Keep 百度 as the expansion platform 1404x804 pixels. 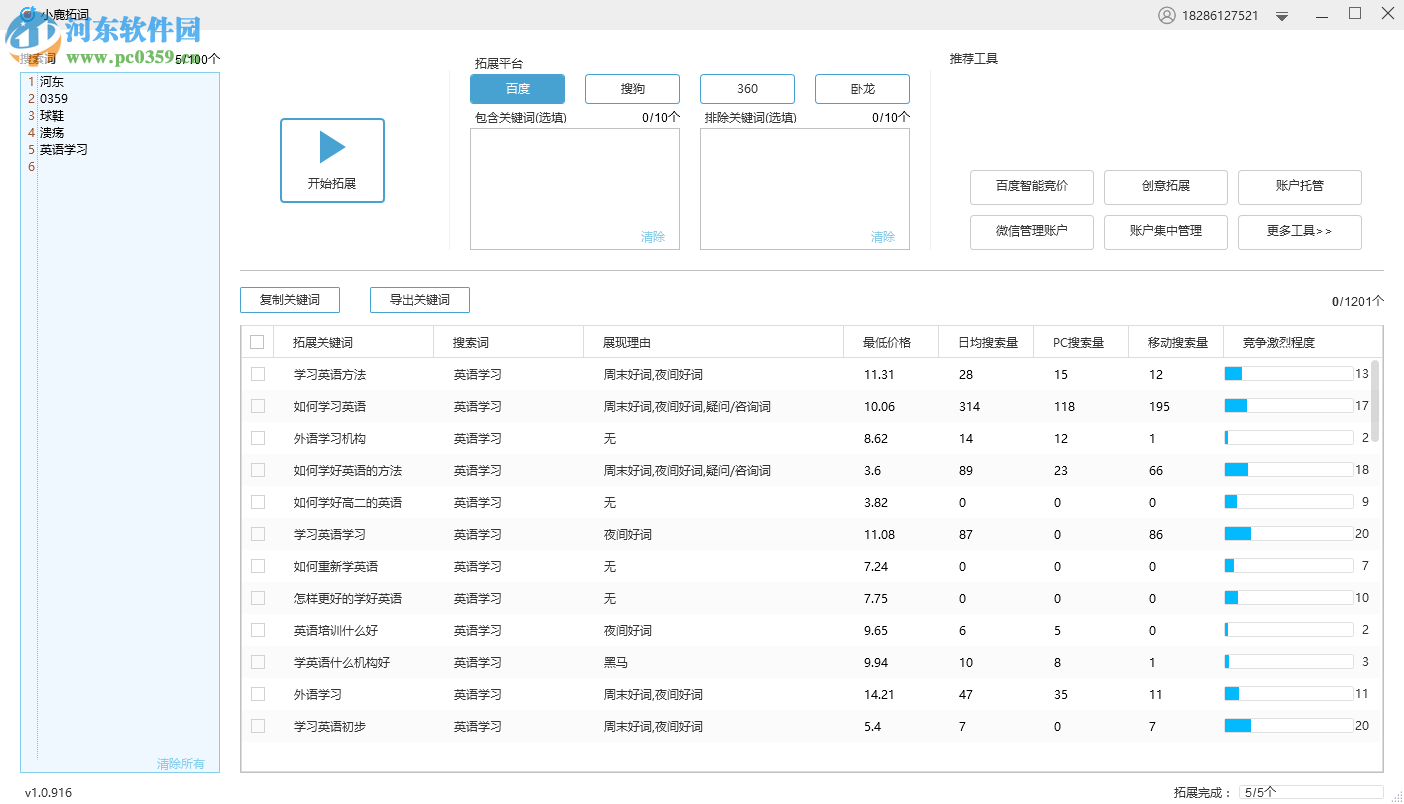point(518,88)
